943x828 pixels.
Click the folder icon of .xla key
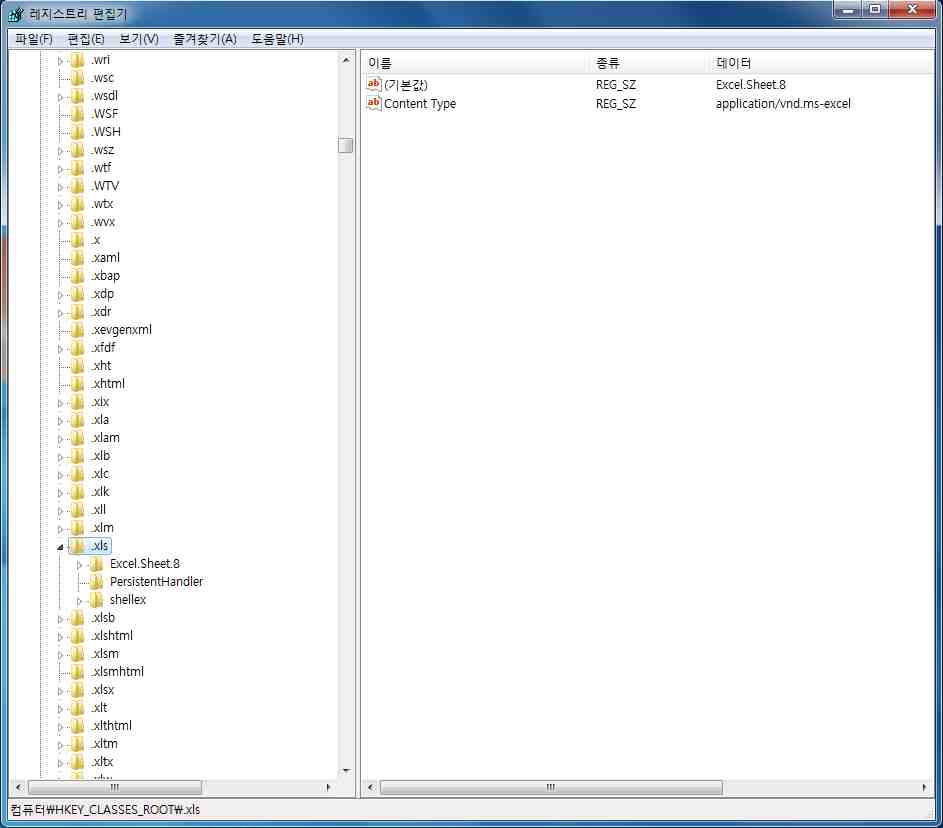tap(78, 420)
